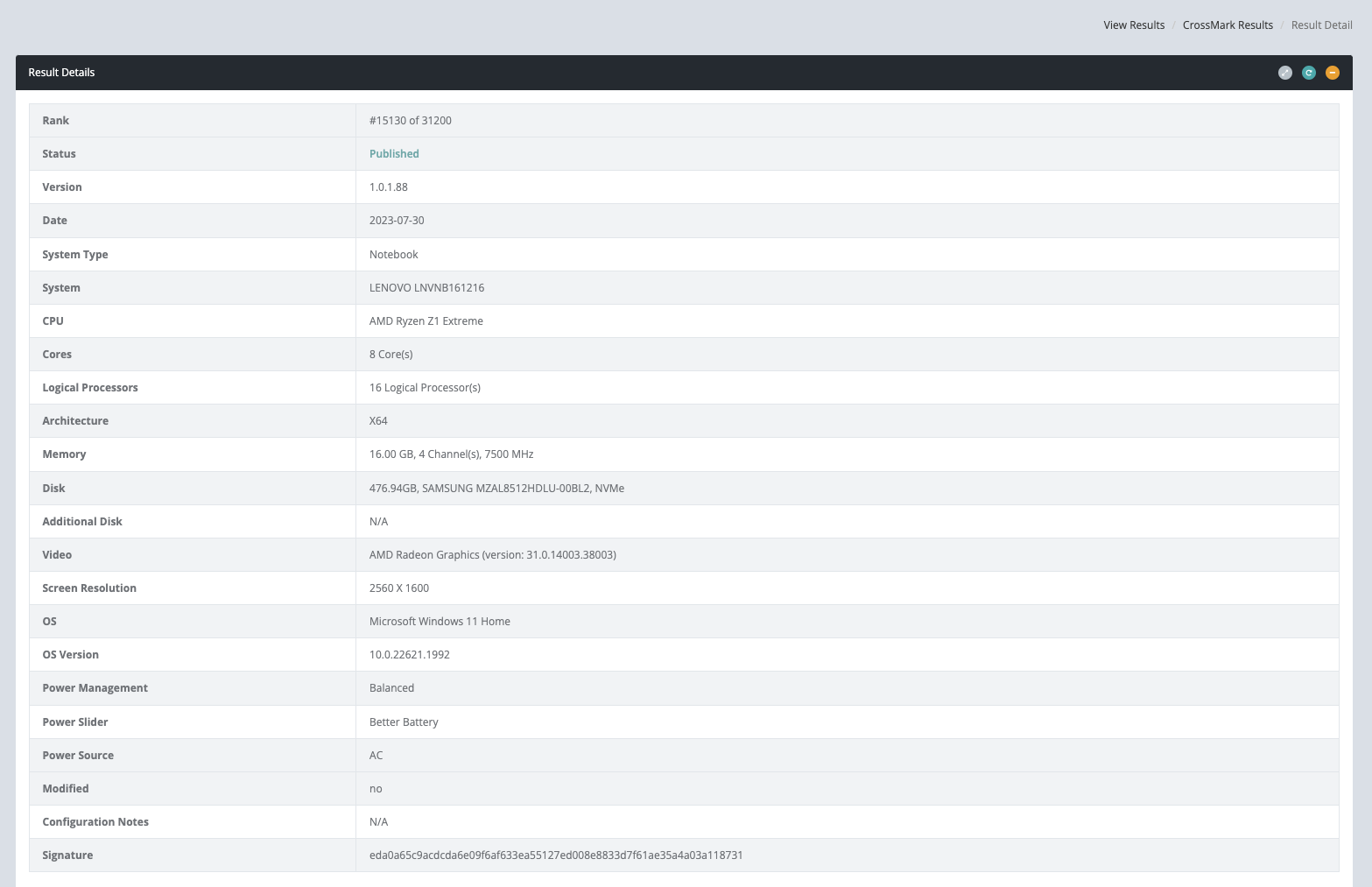Image resolution: width=1372 pixels, height=887 pixels.
Task: Click the Result Detail breadcrumb
Action: tap(1321, 25)
